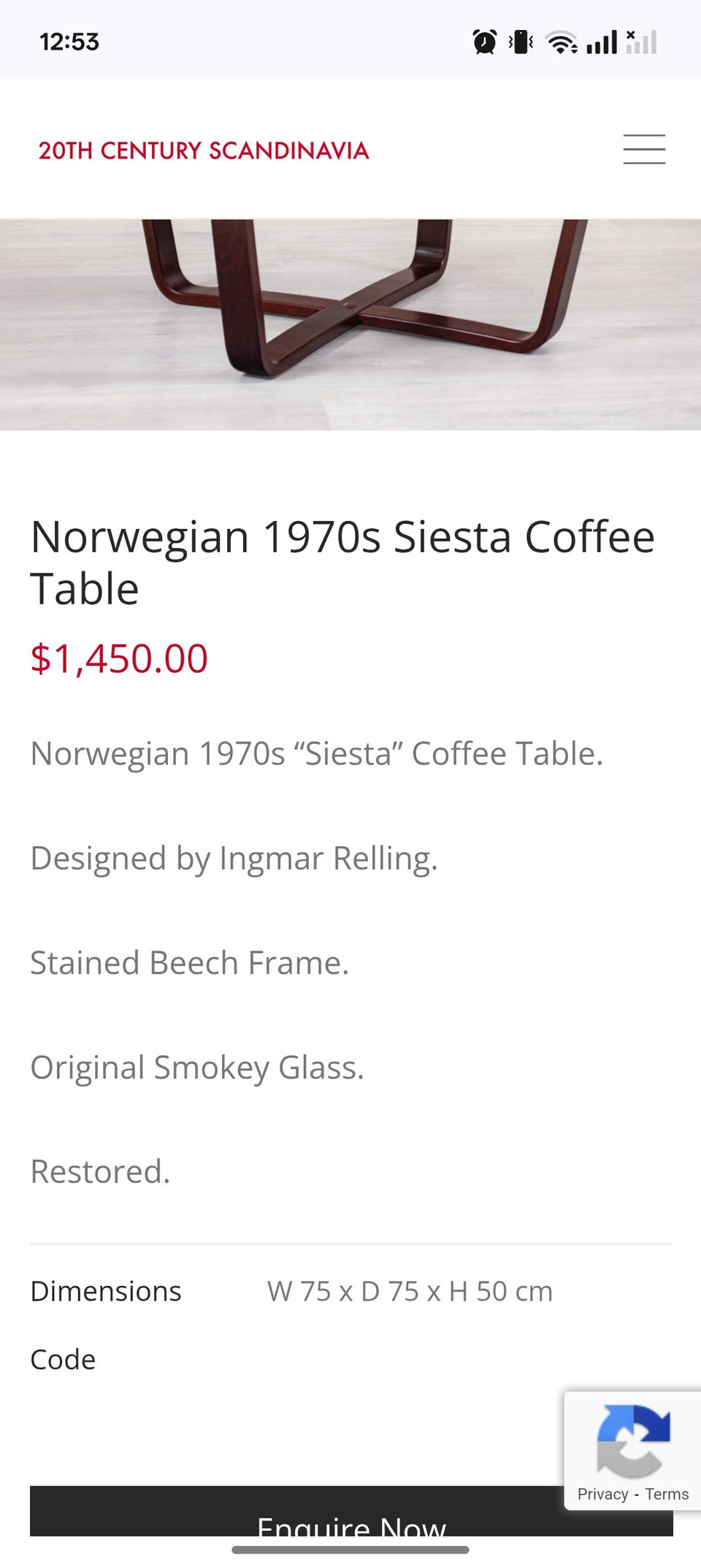Tap the bottom home gesture bar

tap(350, 1549)
